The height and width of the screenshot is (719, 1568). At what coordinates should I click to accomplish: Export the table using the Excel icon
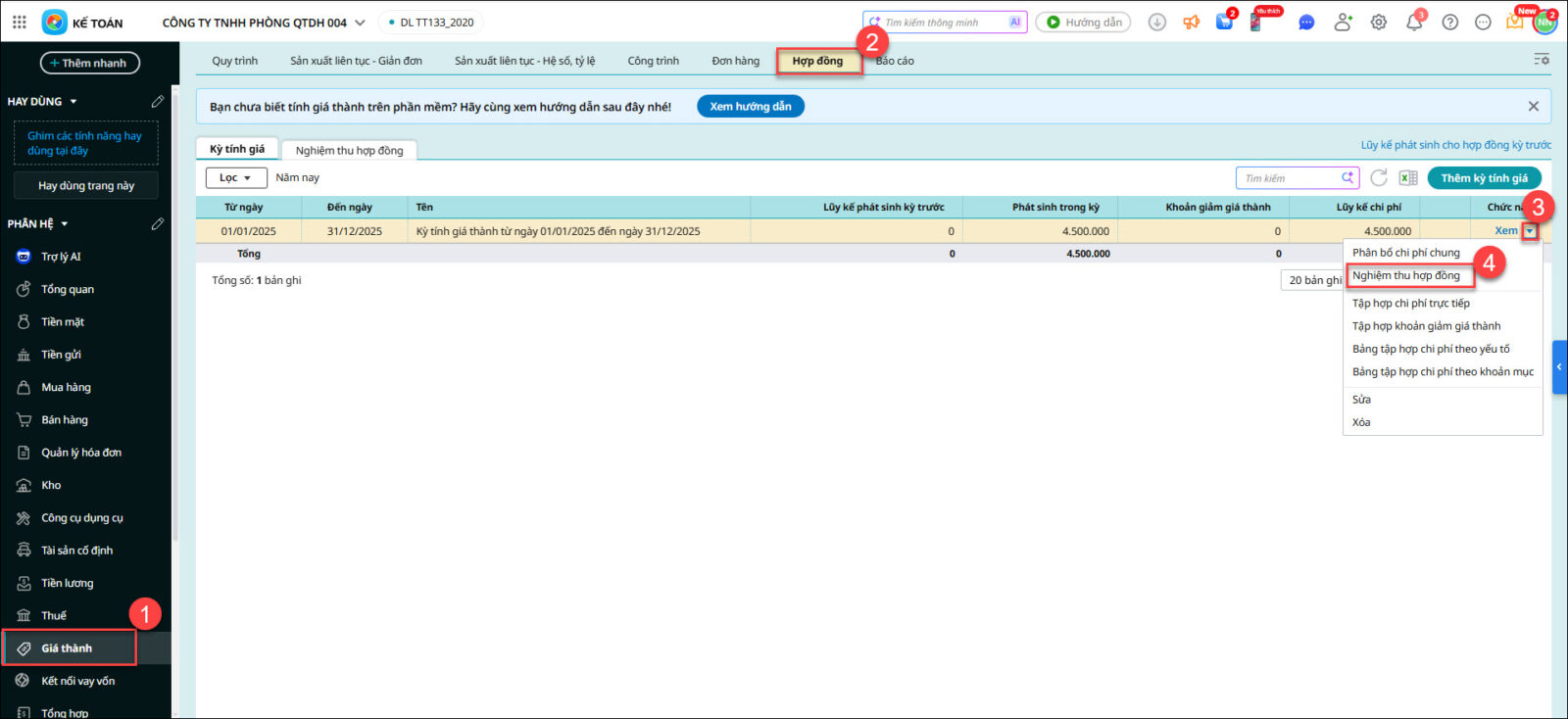point(1408,178)
